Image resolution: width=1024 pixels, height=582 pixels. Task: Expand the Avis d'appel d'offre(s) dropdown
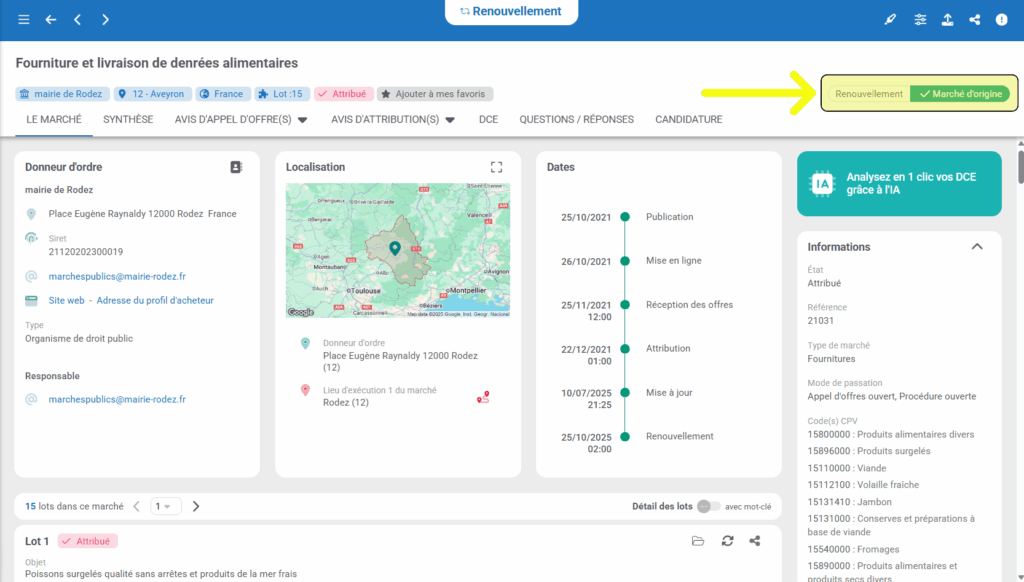[240, 120]
